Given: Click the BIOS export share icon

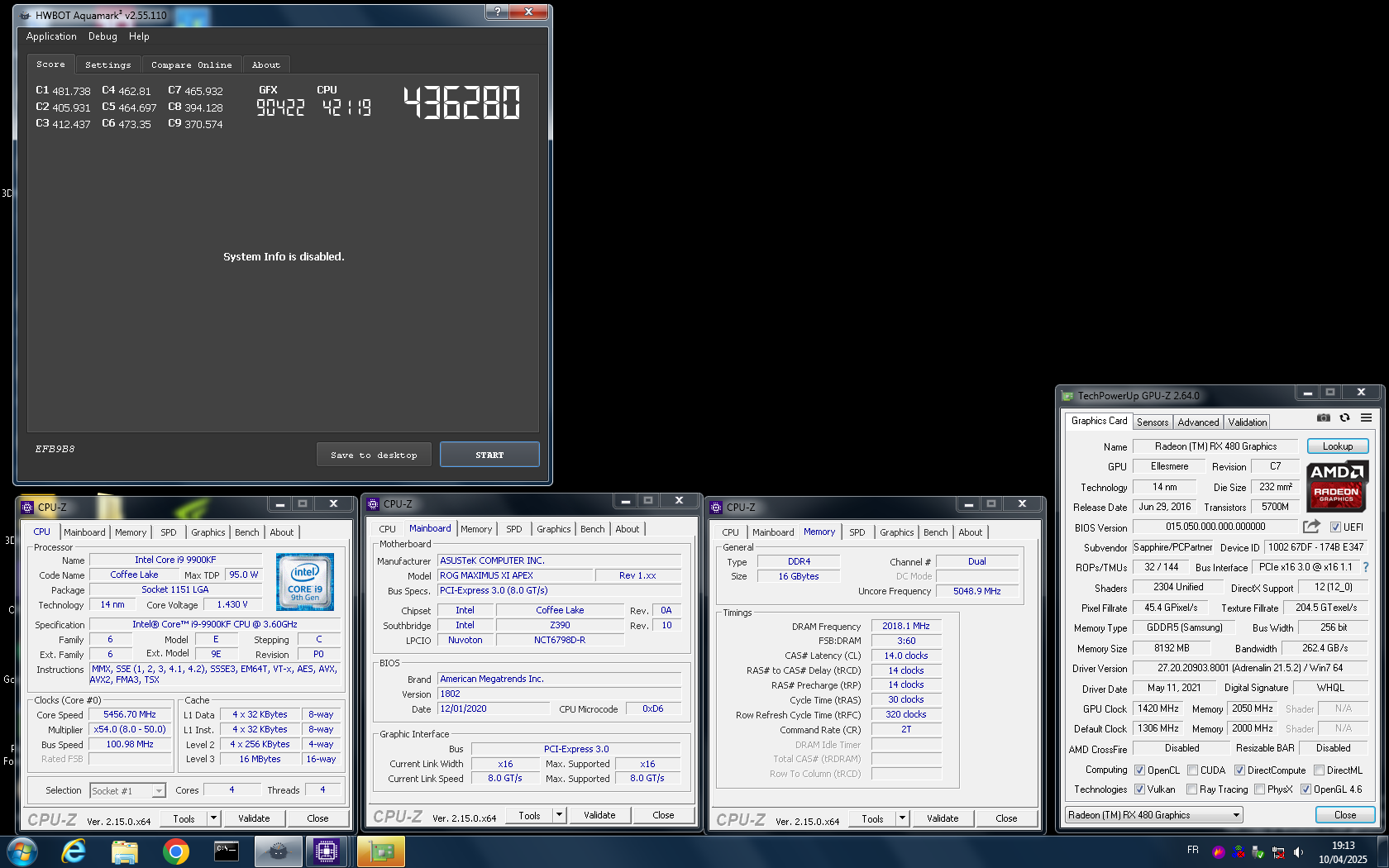Looking at the screenshot, I should click(1311, 527).
